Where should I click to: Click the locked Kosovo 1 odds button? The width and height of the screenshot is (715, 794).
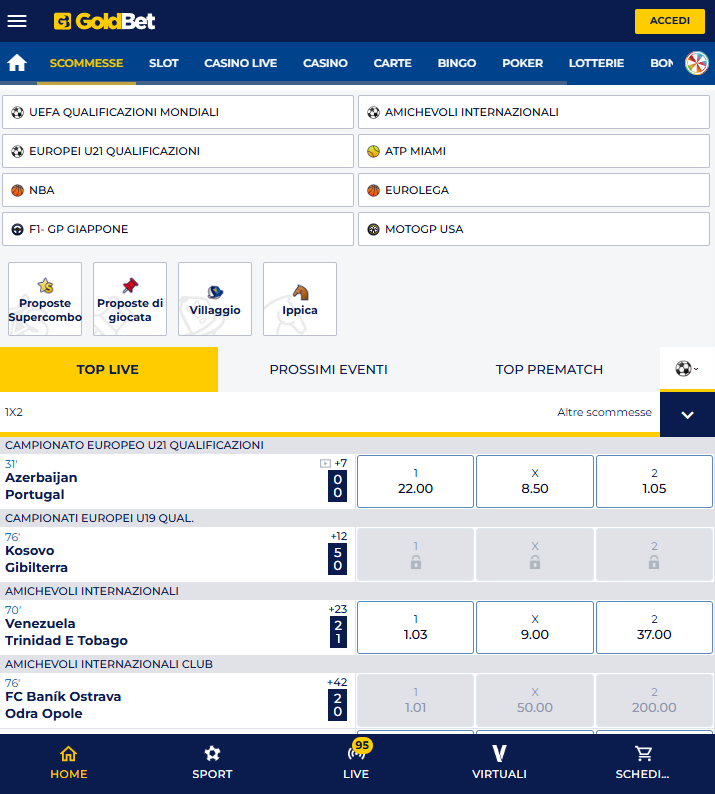(x=415, y=554)
